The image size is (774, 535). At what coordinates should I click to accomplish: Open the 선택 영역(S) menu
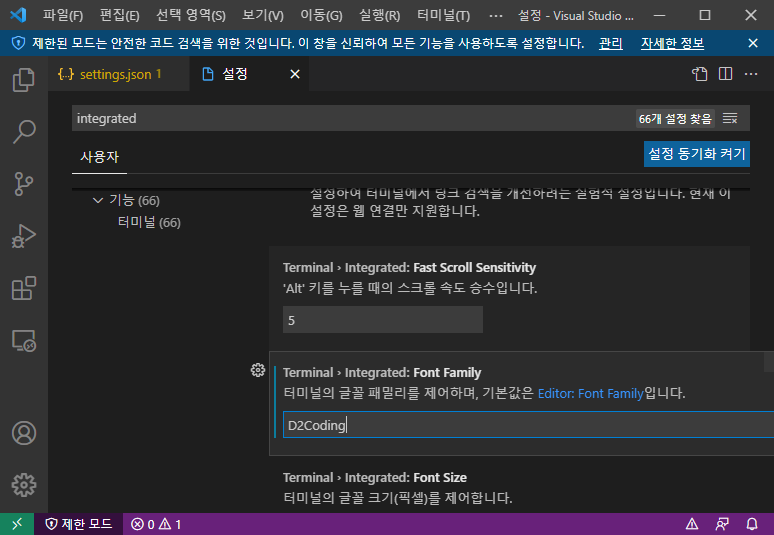(x=191, y=16)
